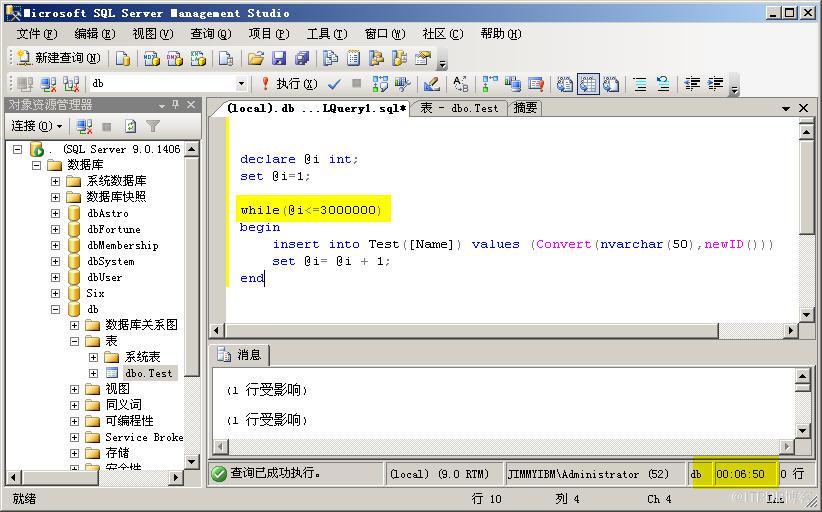Click the Decrease Indent icon
The width and height of the screenshot is (822, 512).
point(692,84)
